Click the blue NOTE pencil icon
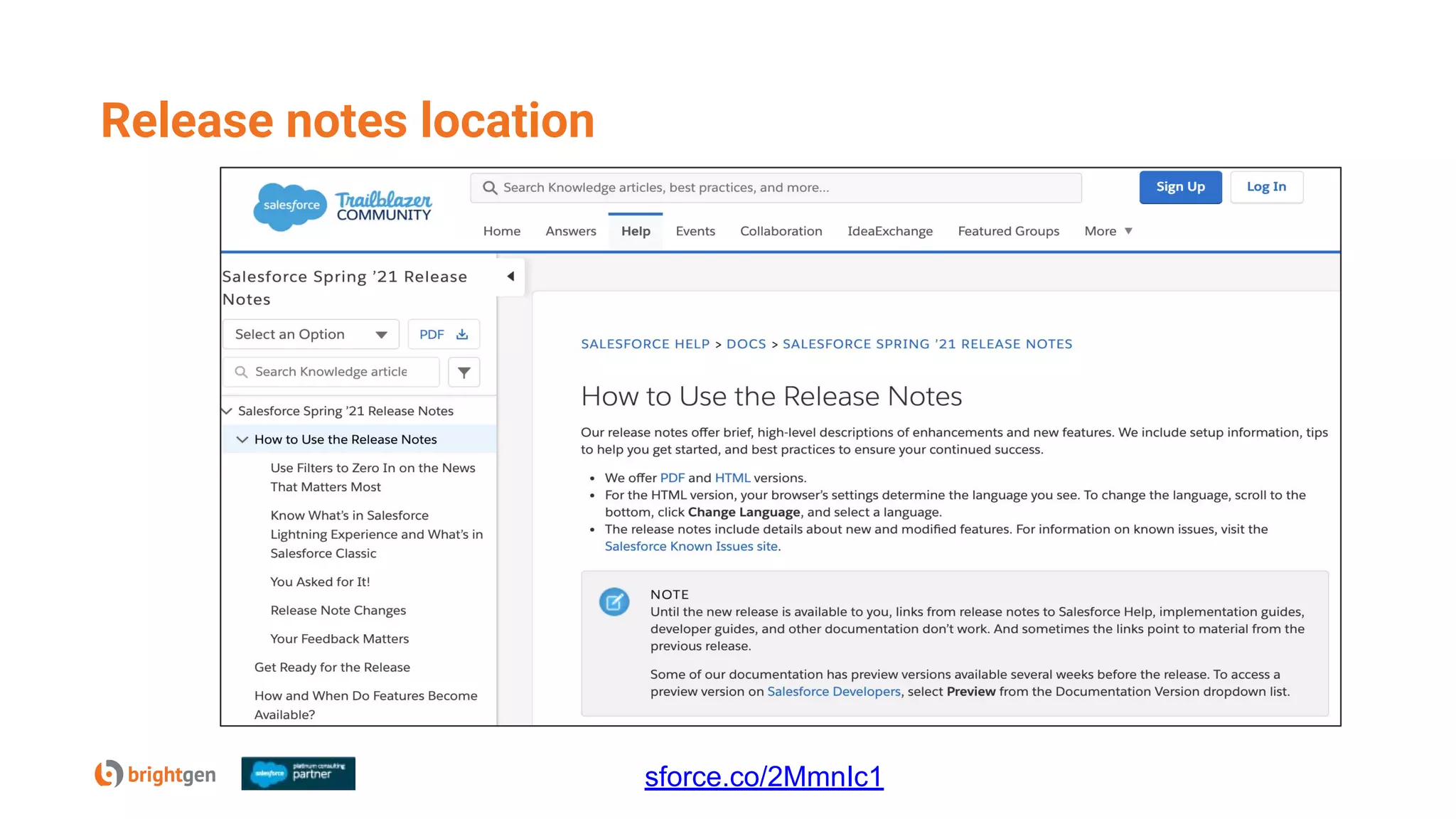Image resolution: width=1456 pixels, height=819 pixels. click(614, 602)
